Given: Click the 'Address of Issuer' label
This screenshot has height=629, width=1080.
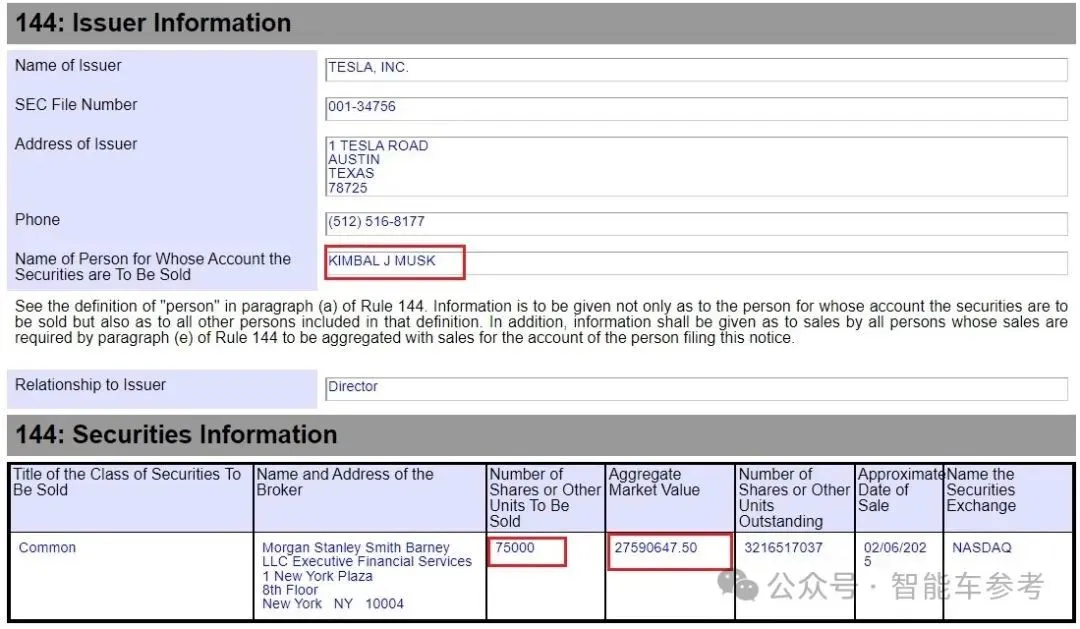Looking at the screenshot, I should 76,144.
